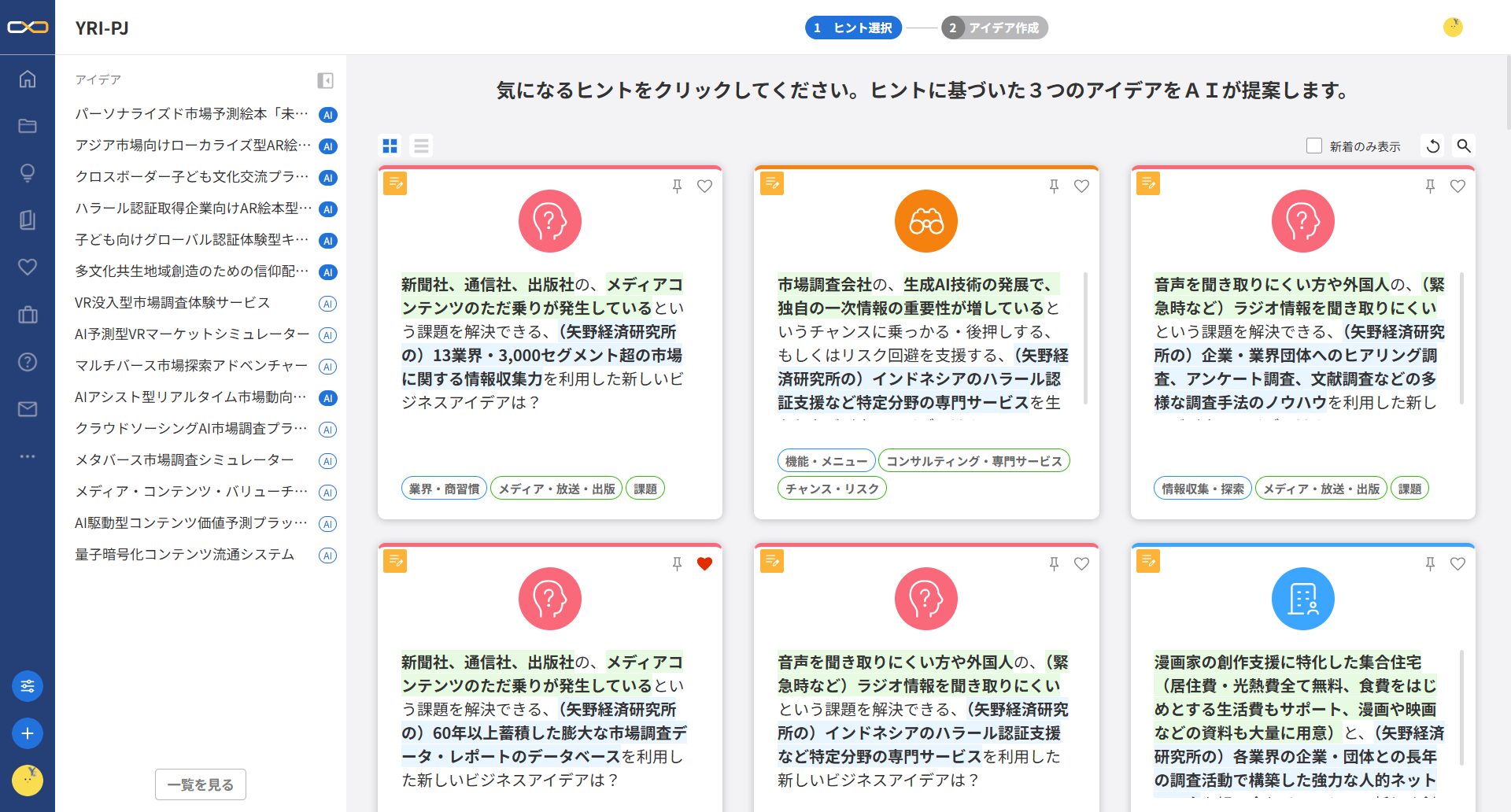
Task: Pin the first 新聞社、通信社 hint card
Action: tap(677, 186)
